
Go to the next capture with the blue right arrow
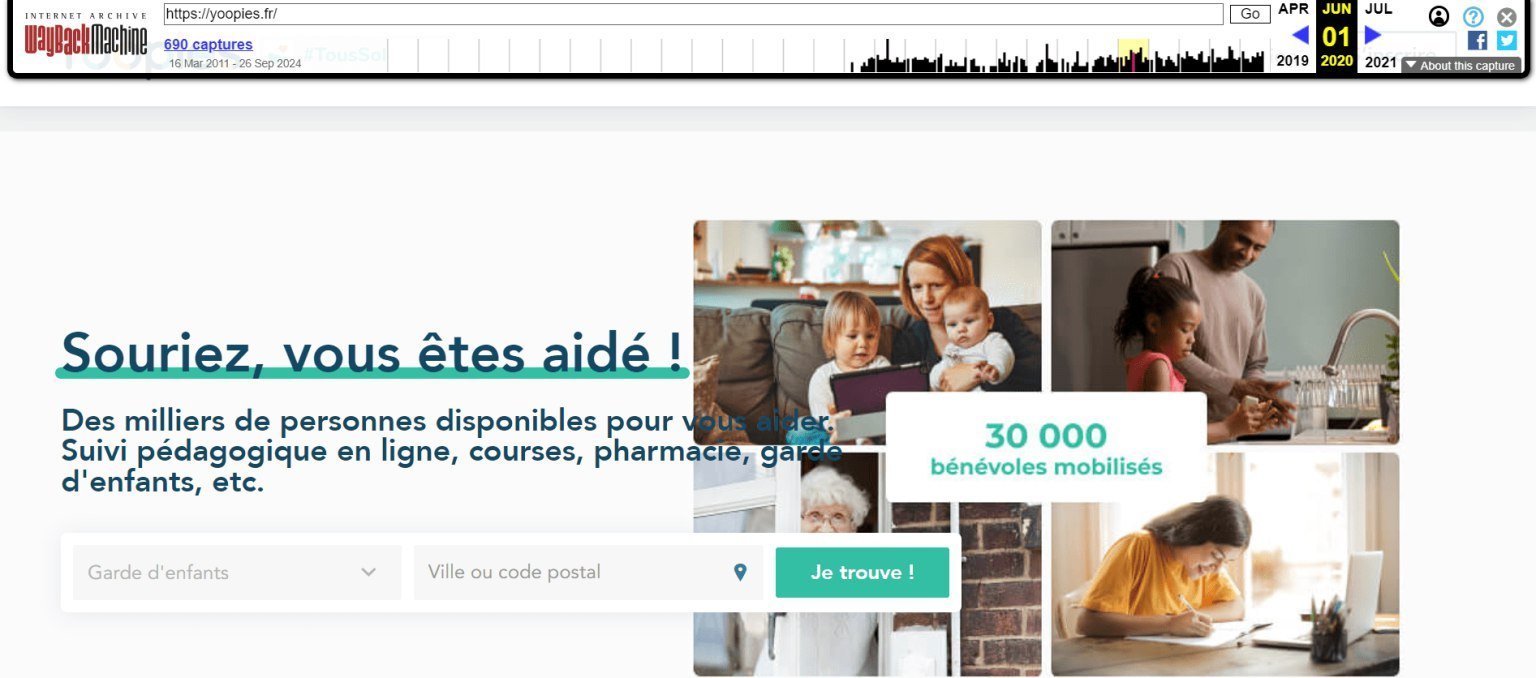(1373, 35)
